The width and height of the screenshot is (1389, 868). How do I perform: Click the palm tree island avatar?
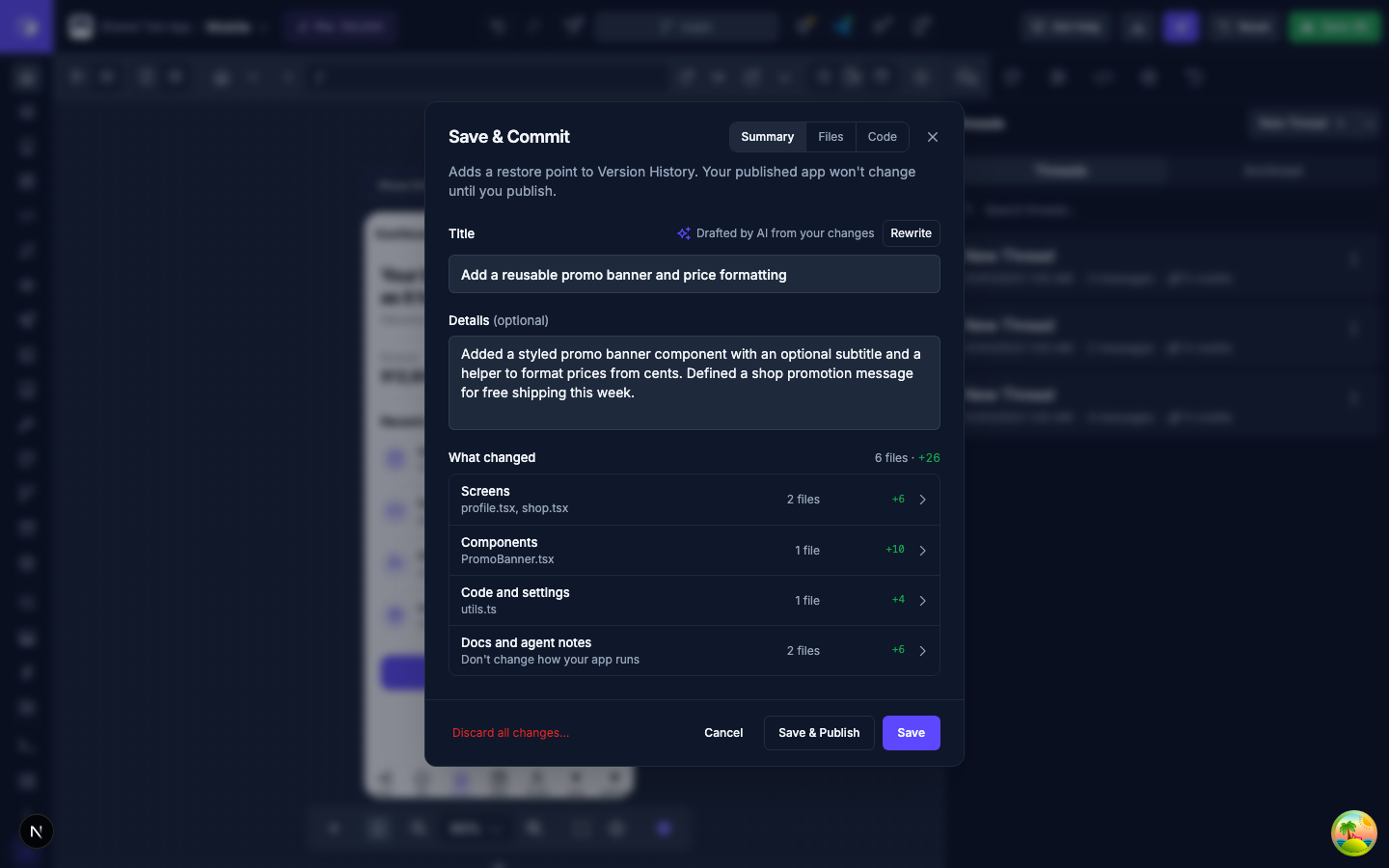pos(1353,833)
